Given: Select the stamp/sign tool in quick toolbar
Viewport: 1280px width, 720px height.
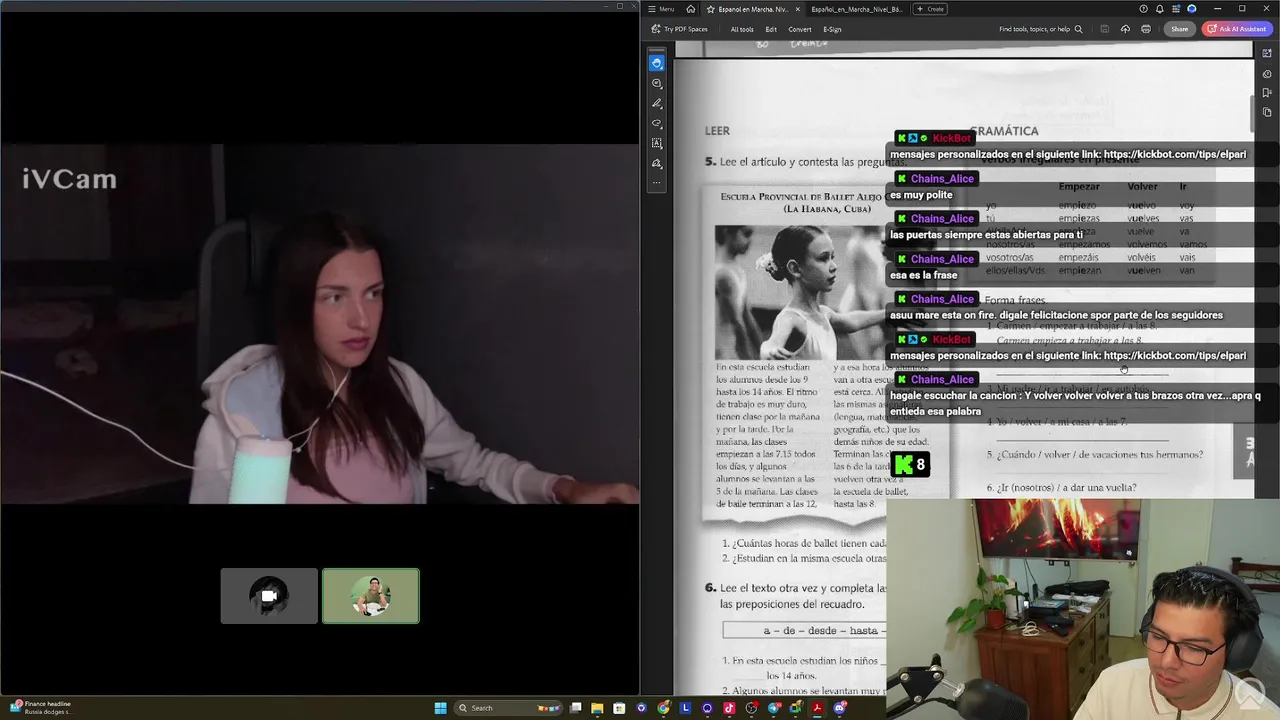Looking at the screenshot, I should [x=657, y=163].
